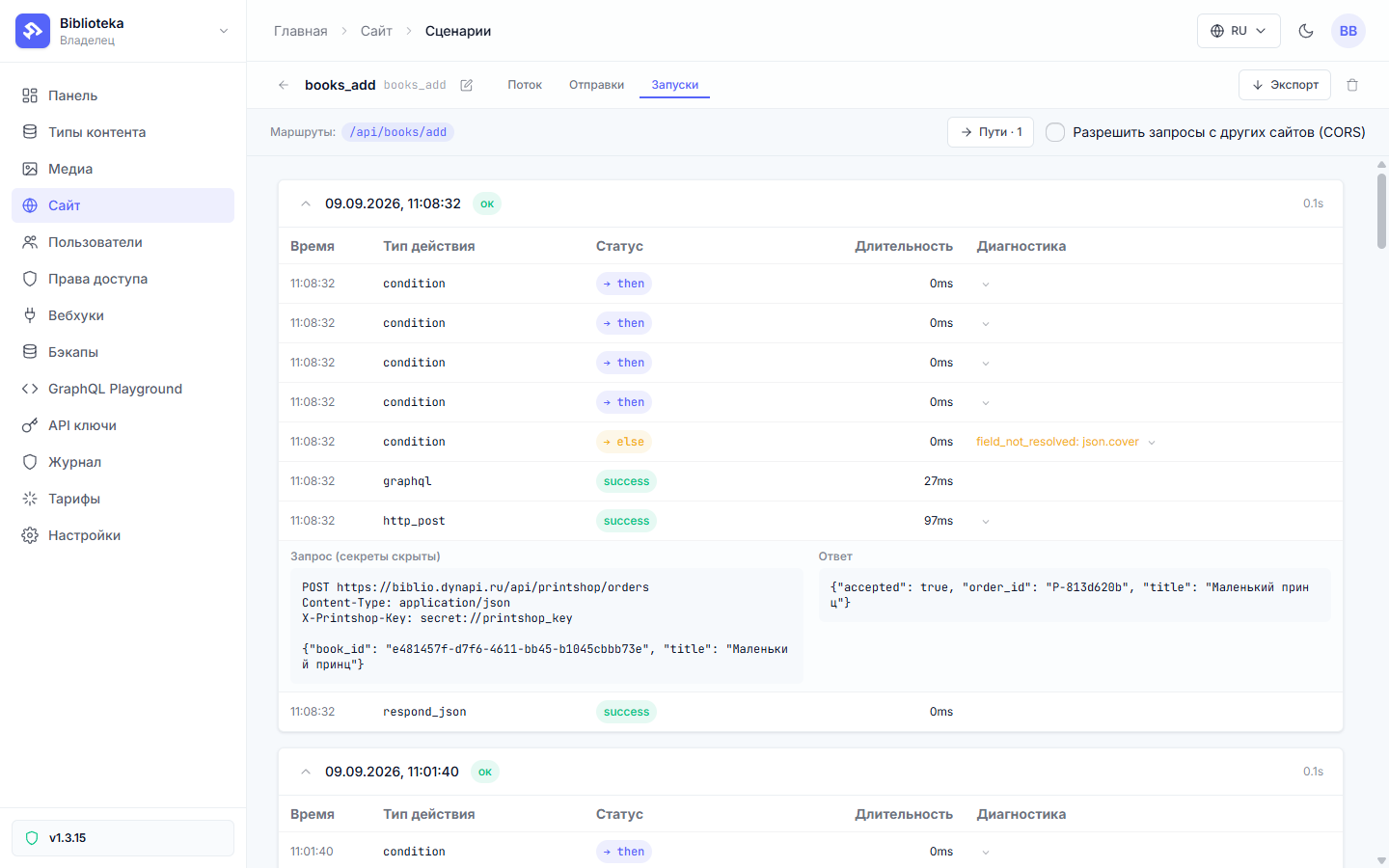Delete scenario with the trash icon
This screenshot has width=1389, height=868.
(1352, 85)
